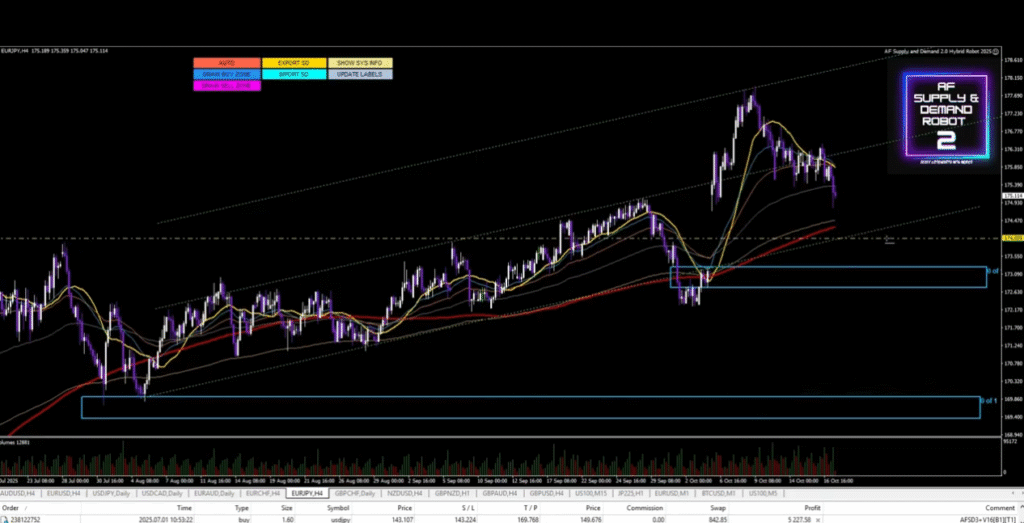Click the 842.85 swap value
Viewport: 1024px width, 523px height.
pyautogui.click(x=716, y=519)
